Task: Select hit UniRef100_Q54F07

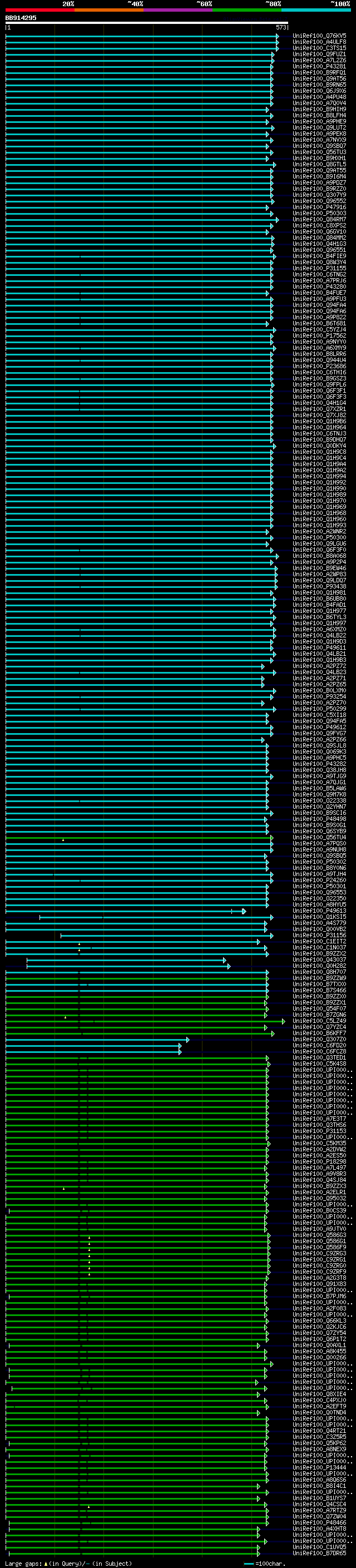Action: 319,1008
